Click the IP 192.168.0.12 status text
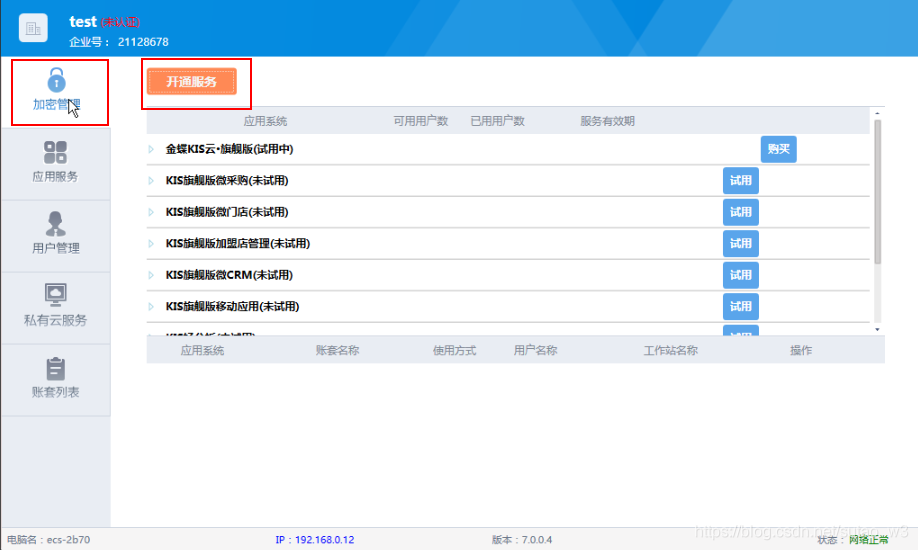This screenshot has width=918, height=550. 315,539
